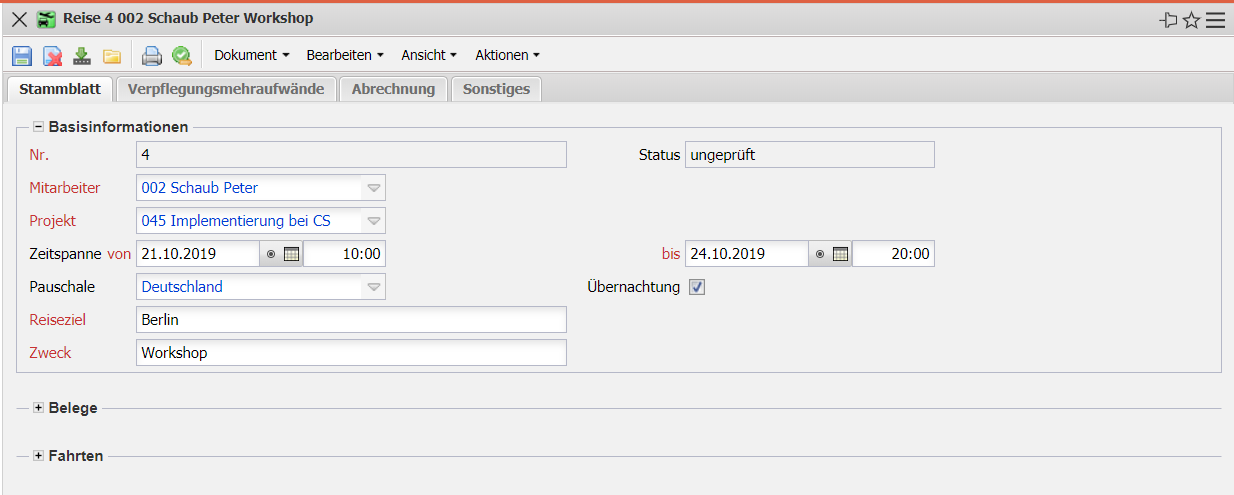Click the Reiseziel field containing Berlin
1234x495 pixels.
coord(351,320)
